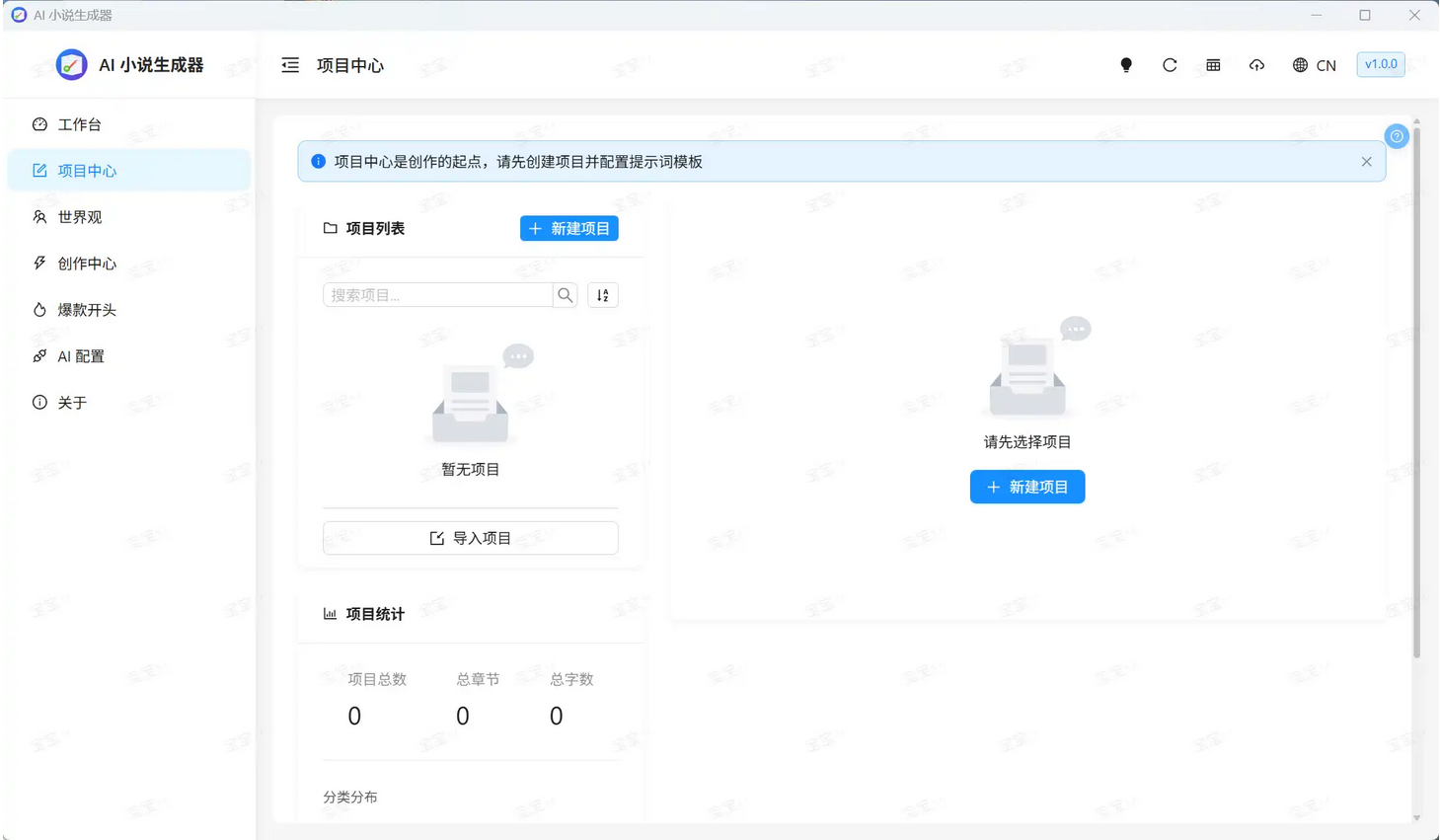
Task: Click the 项目统计 panel title
Action: [375, 614]
